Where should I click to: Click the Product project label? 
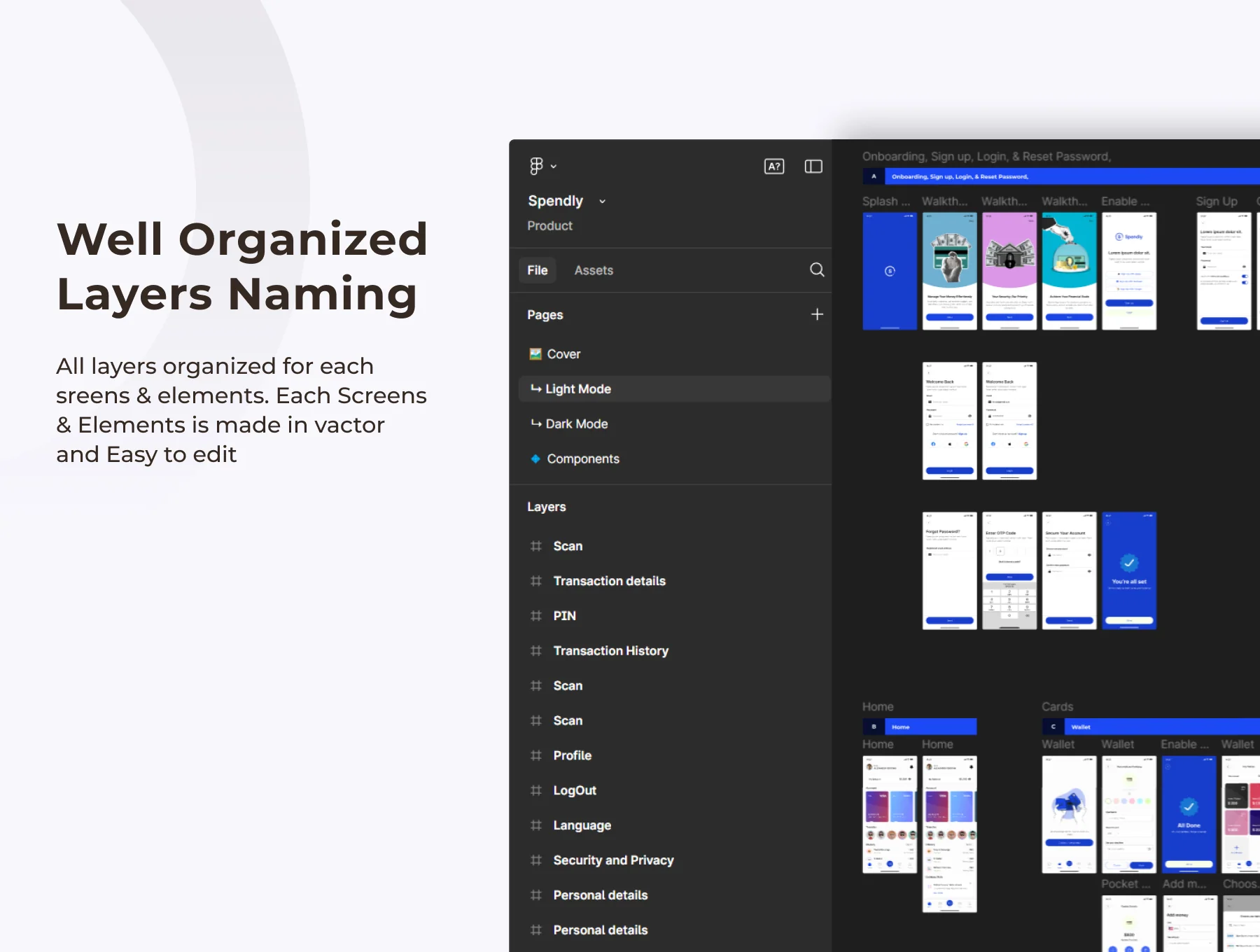click(549, 225)
